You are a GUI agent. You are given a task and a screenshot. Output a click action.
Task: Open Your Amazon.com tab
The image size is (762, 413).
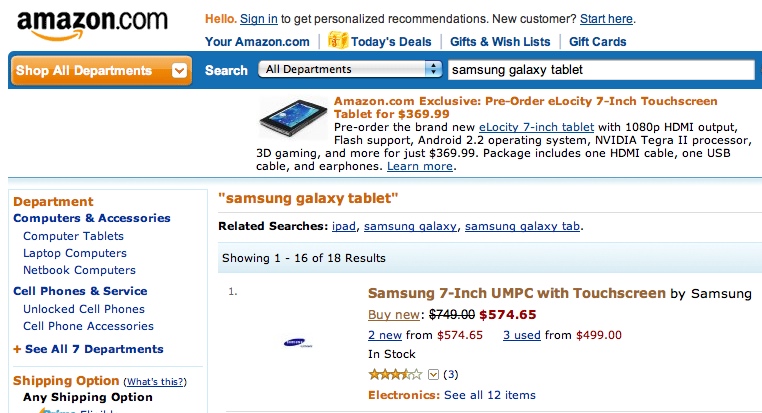tap(257, 42)
